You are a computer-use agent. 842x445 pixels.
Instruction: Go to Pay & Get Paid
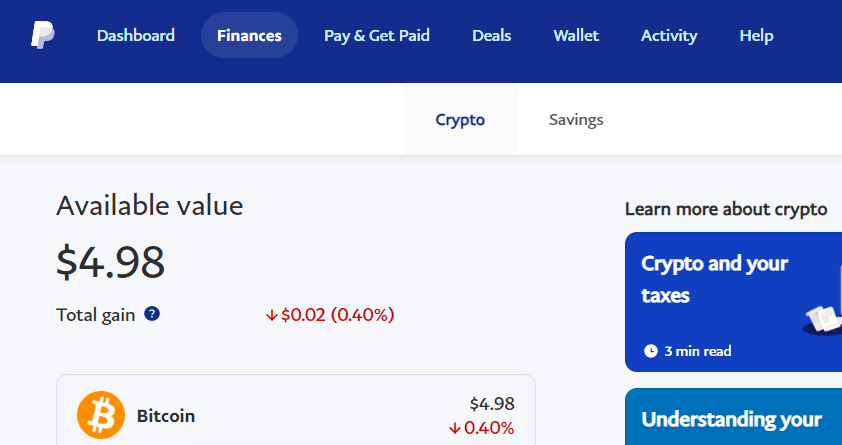pos(377,36)
